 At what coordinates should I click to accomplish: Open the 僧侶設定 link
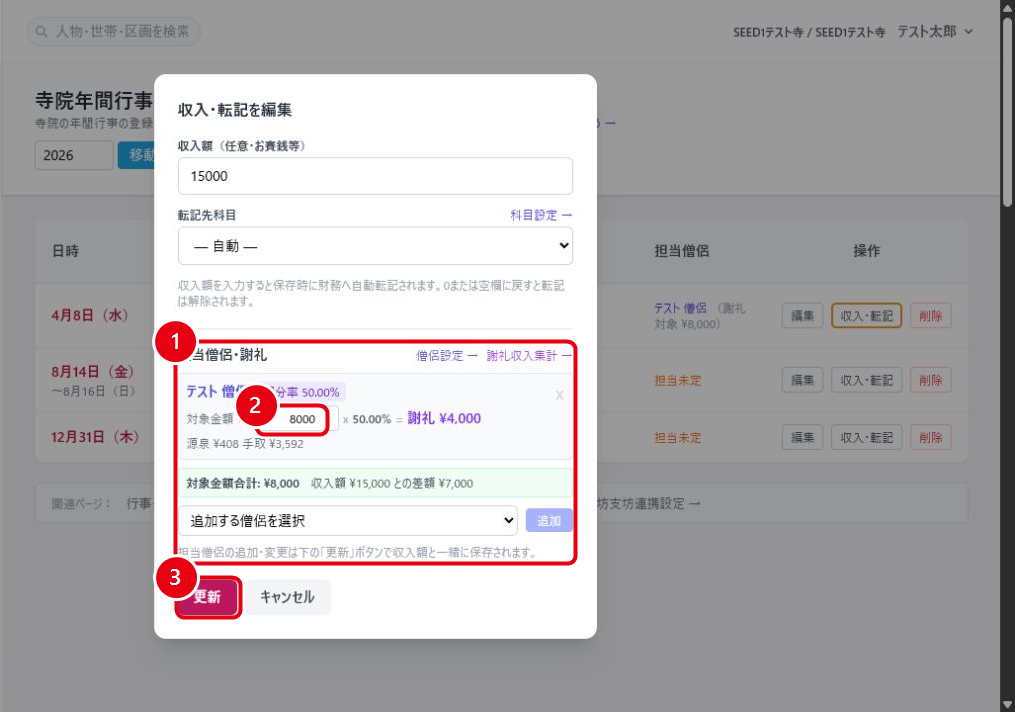(447, 355)
